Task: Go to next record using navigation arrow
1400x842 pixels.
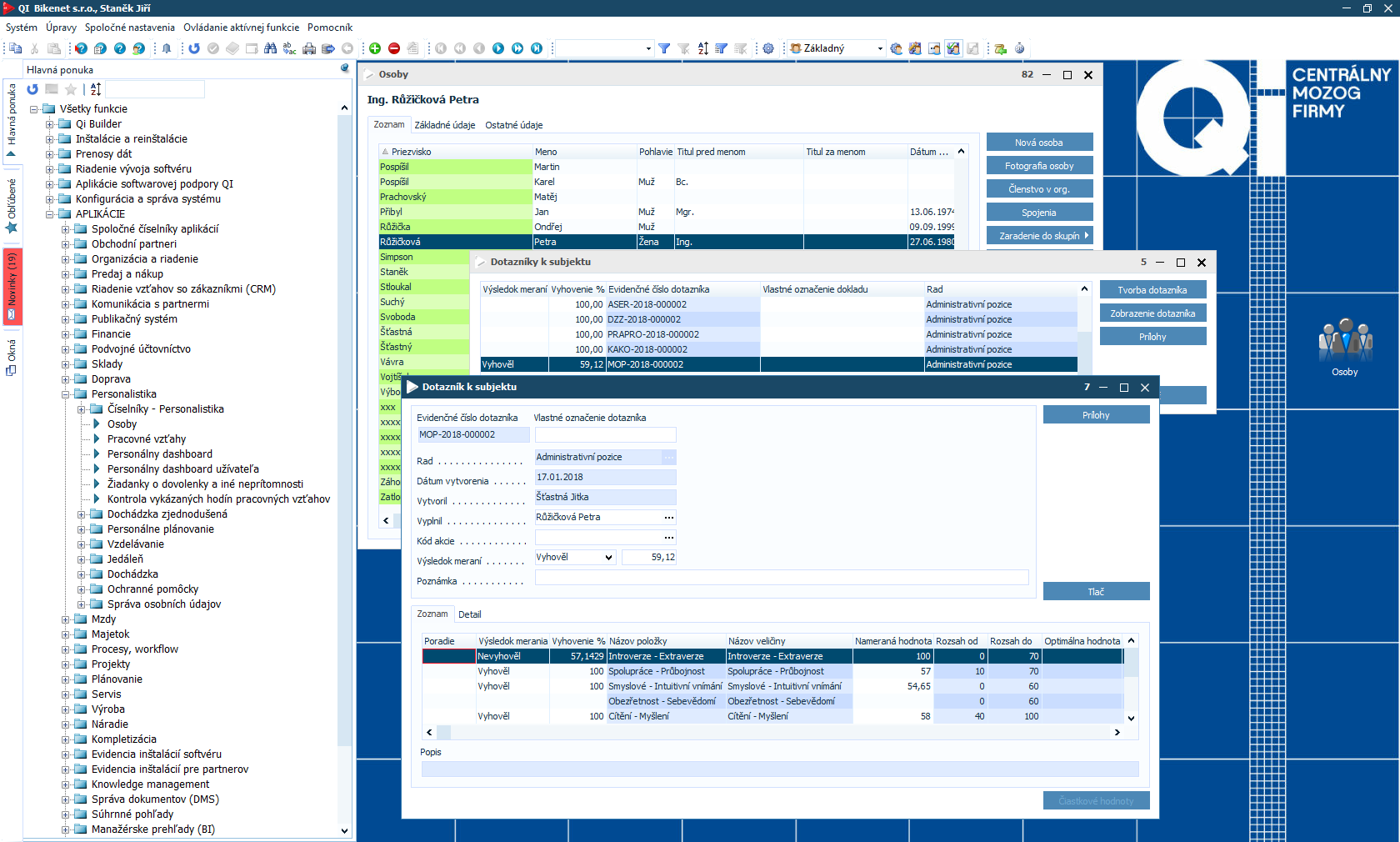Action: click(498, 48)
